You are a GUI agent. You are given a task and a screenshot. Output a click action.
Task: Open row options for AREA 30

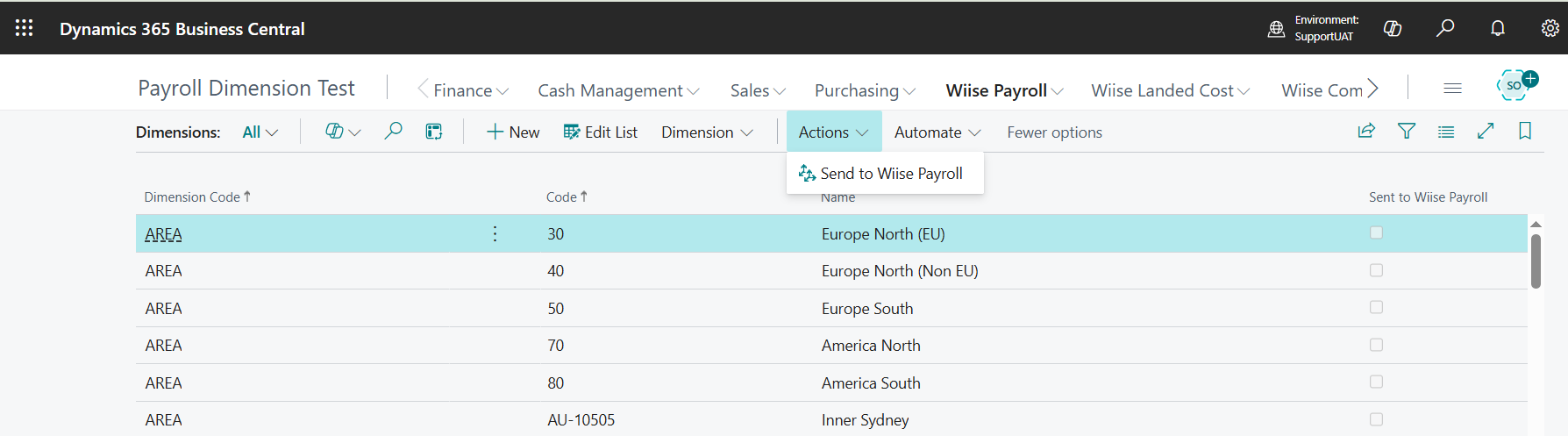click(495, 233)
